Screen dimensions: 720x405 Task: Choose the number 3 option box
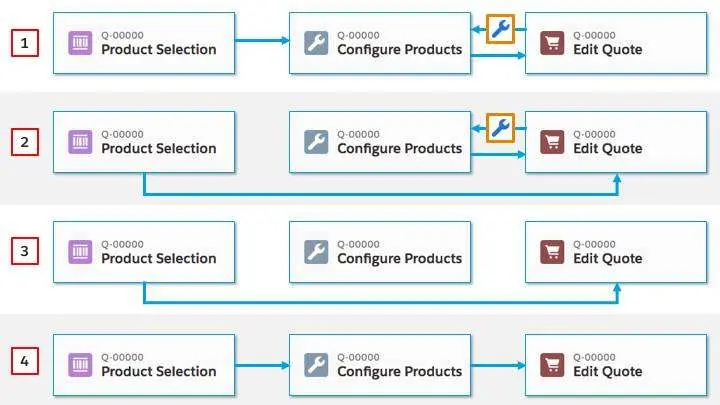click(x=25, y=251)
